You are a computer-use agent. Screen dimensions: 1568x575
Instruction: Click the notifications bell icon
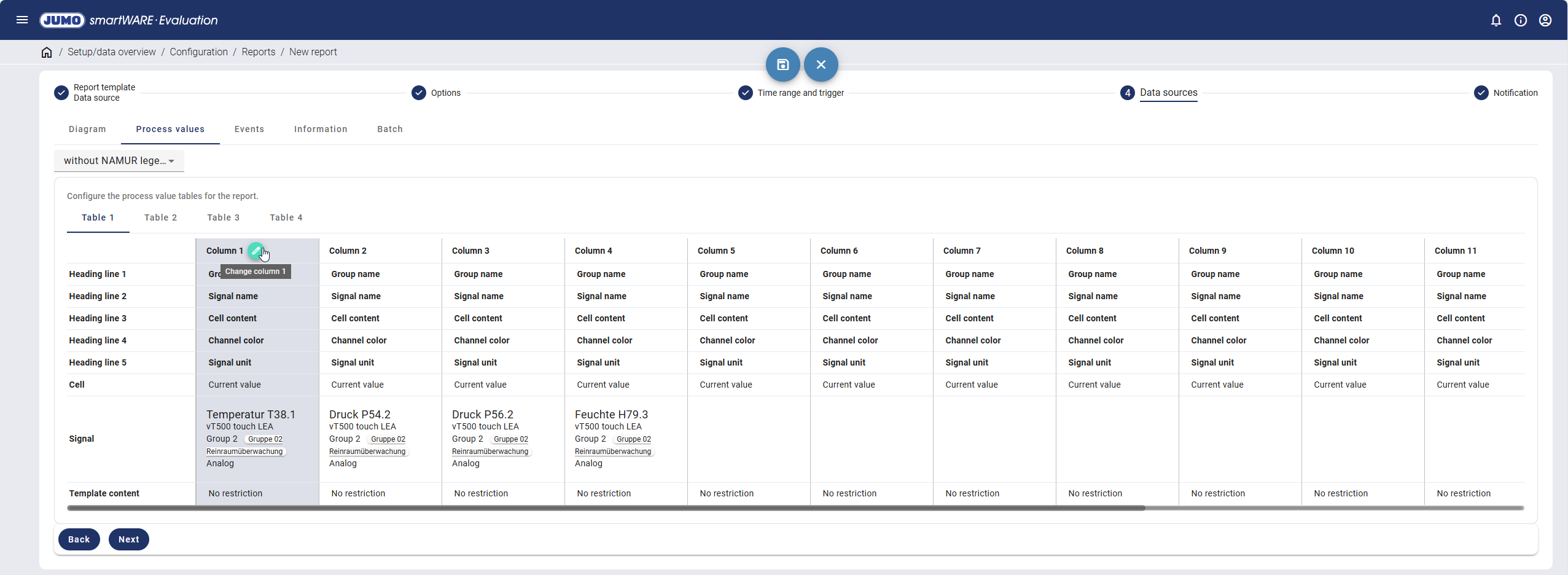[x=1496, y=20]
